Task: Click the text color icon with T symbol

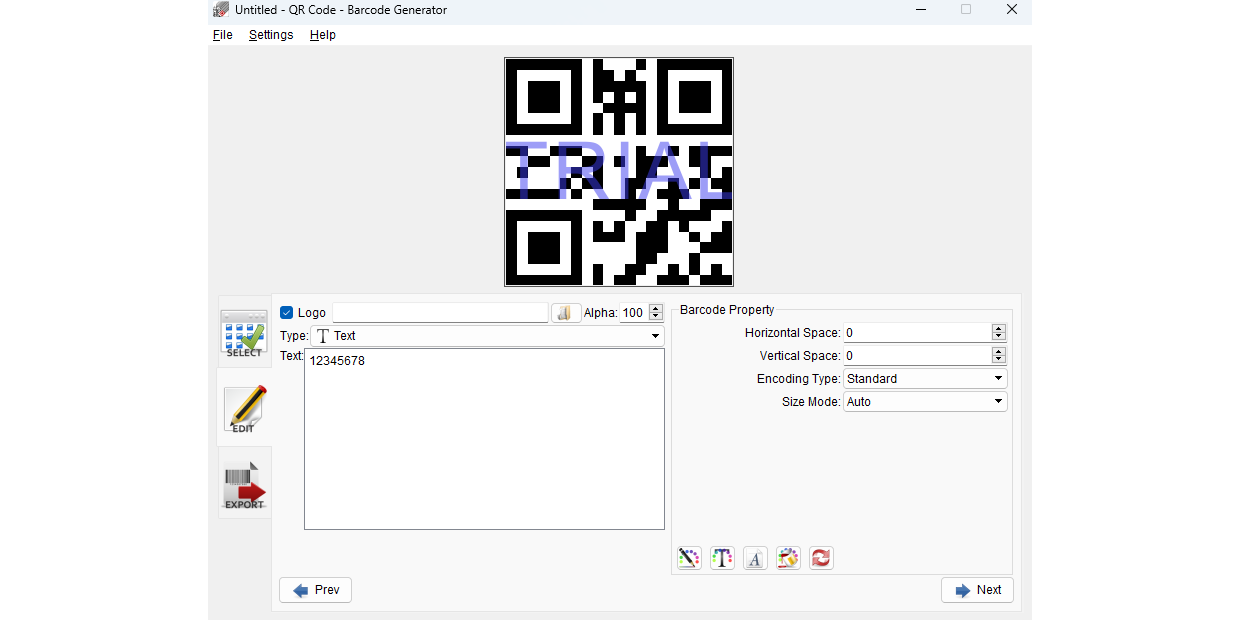Action: pyautogui.click(x=722, y=558)
